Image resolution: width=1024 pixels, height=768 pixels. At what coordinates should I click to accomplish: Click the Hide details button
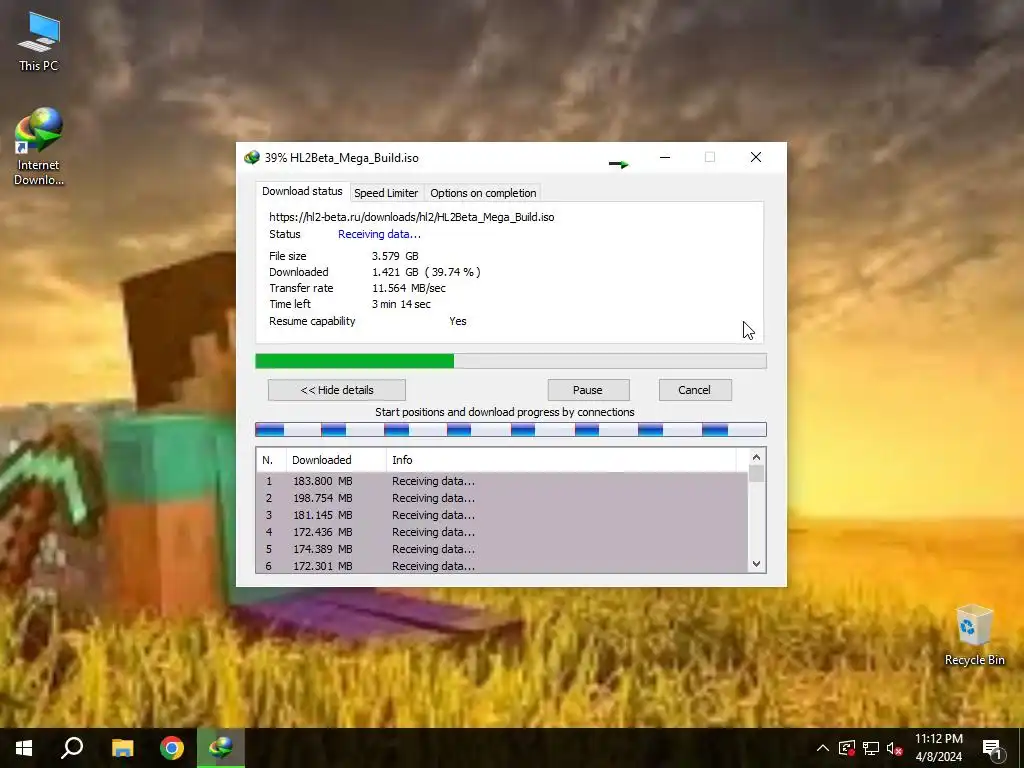pyautogui.click(x=337, y=390)
